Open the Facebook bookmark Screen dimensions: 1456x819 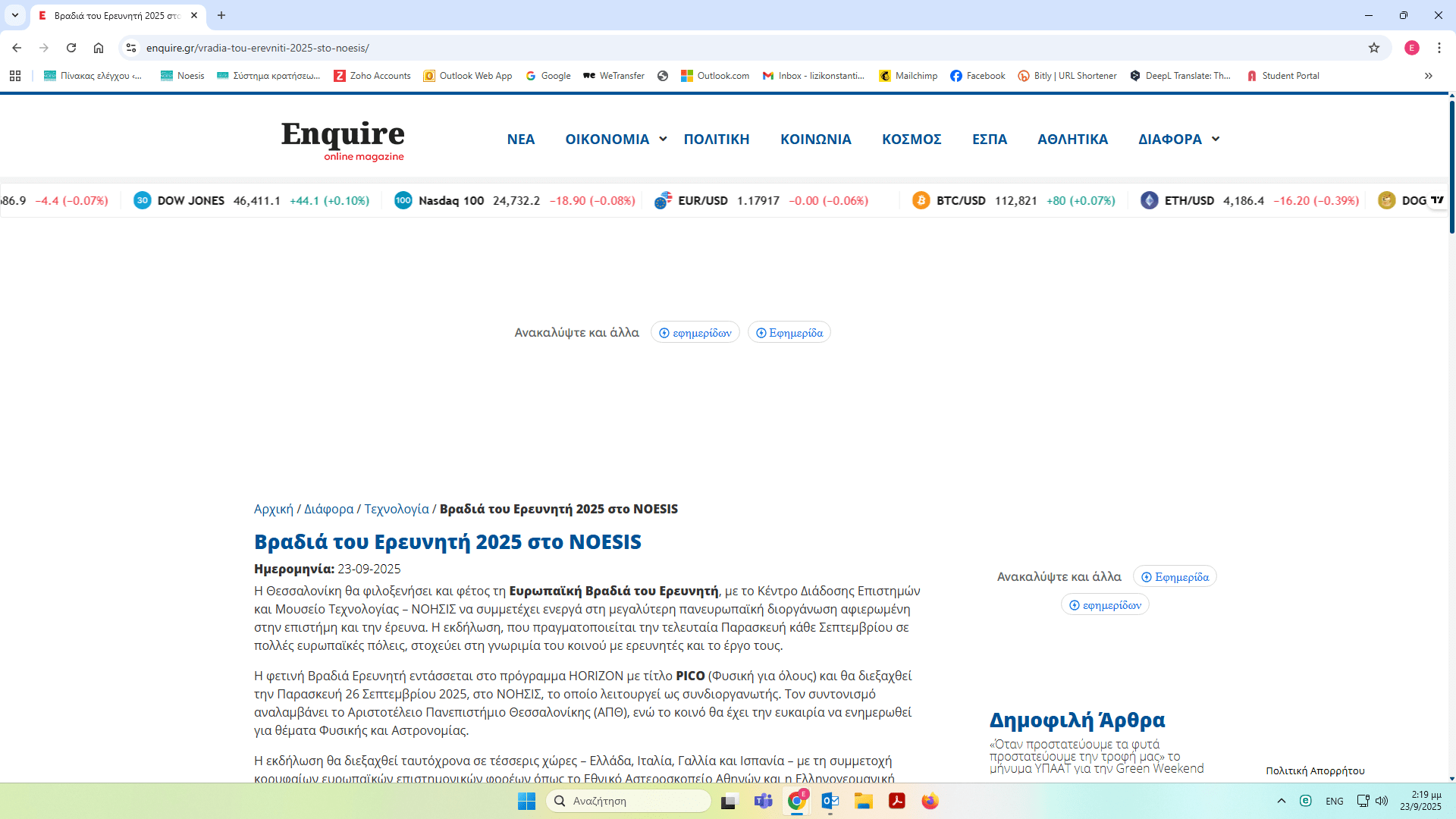tap(977, 76)
